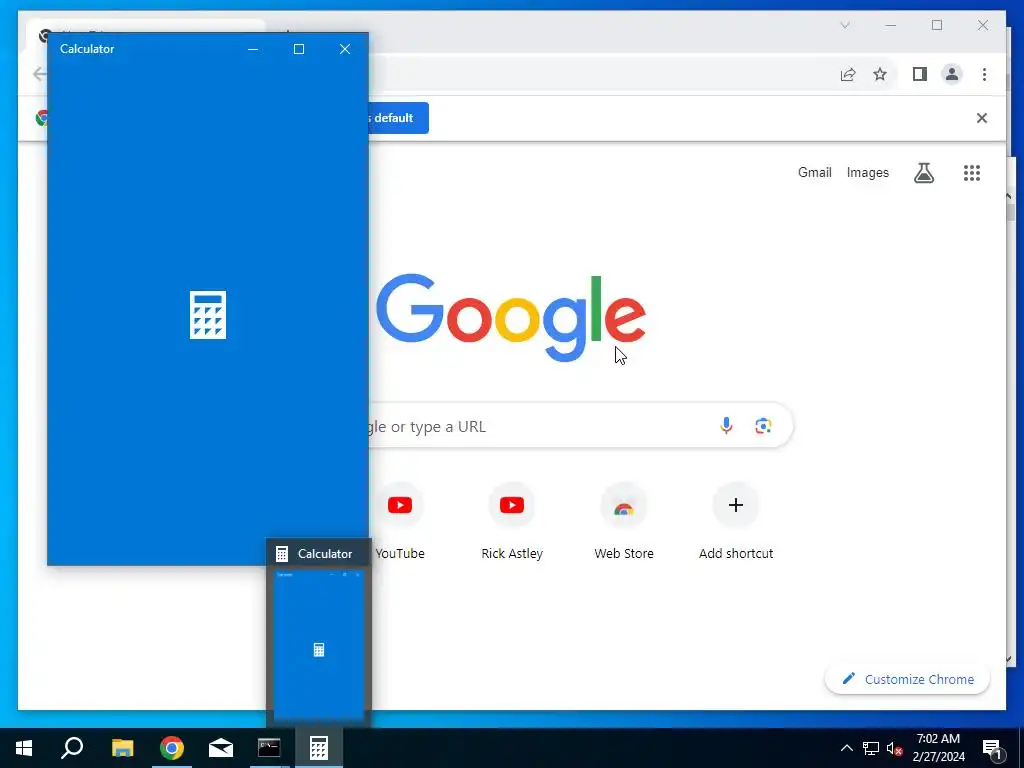This screenshot has height=768, width=1024.
Task: Click the Share this page icon in Chrome
Action: coord(848,74)
